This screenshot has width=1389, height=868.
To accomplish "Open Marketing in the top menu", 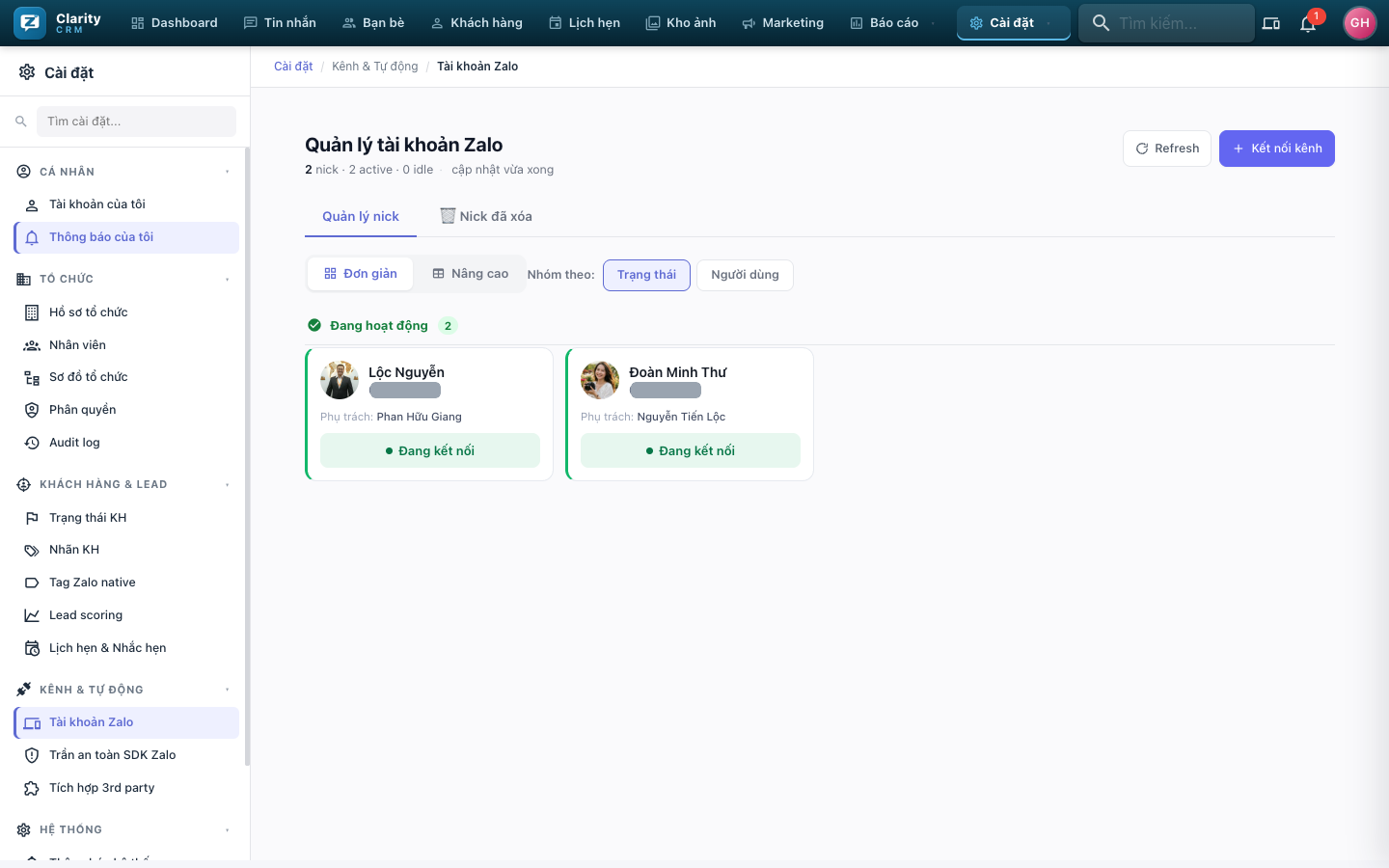I will (x=783, y=23).
